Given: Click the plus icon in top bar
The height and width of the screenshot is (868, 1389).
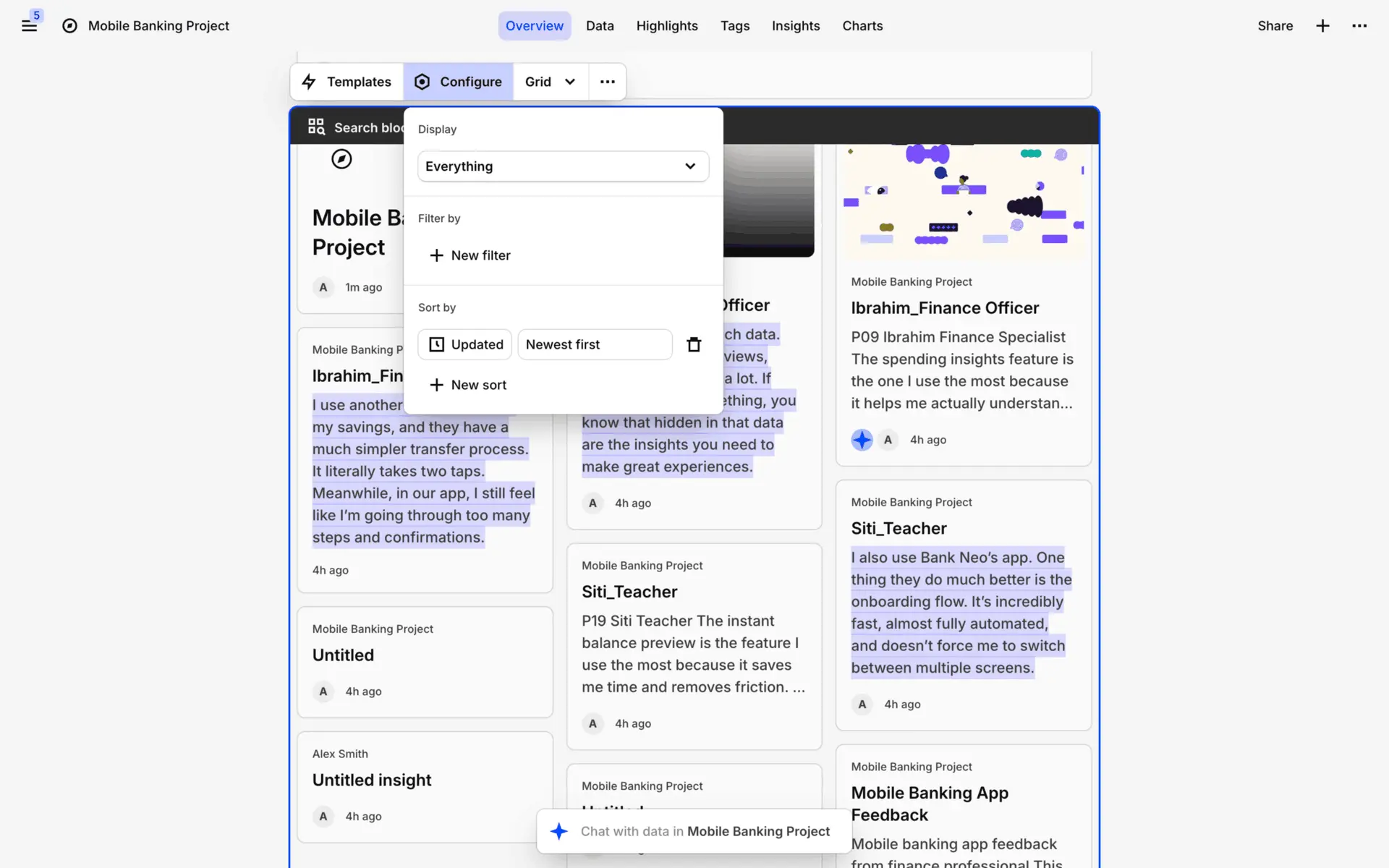Looking at the screenshot, I should click(1322, 26).
